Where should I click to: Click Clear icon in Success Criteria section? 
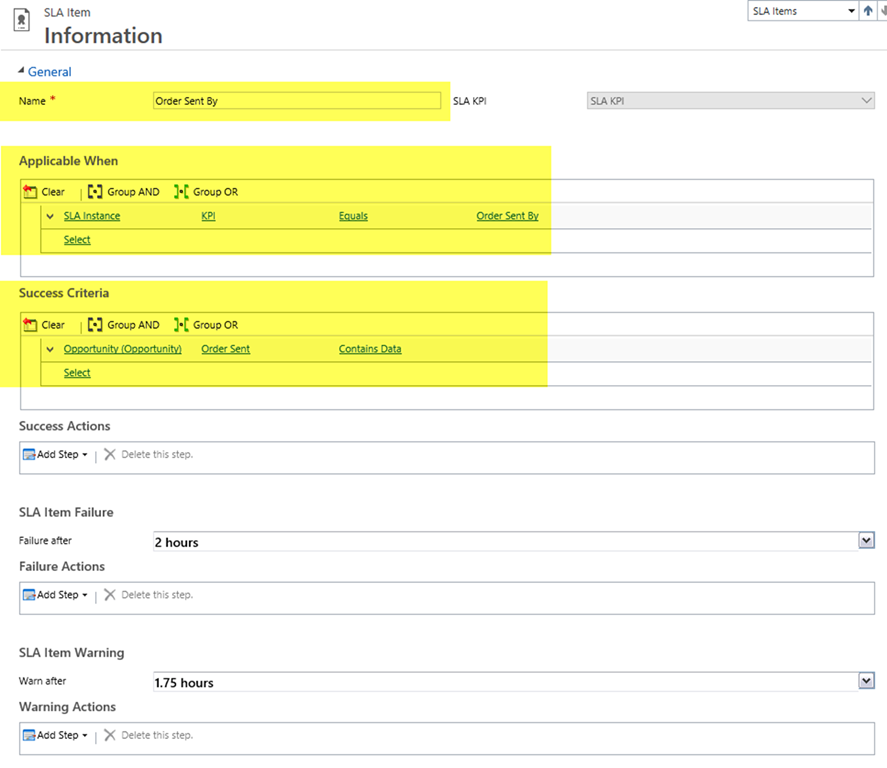point(30,325)
